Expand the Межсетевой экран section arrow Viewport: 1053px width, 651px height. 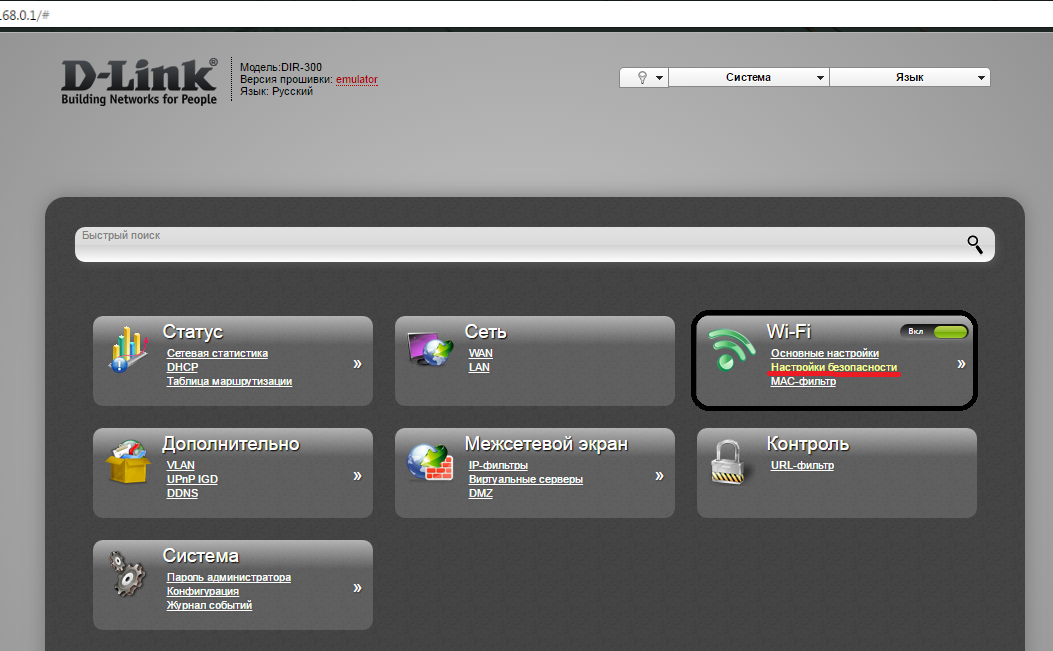[659, 476]
